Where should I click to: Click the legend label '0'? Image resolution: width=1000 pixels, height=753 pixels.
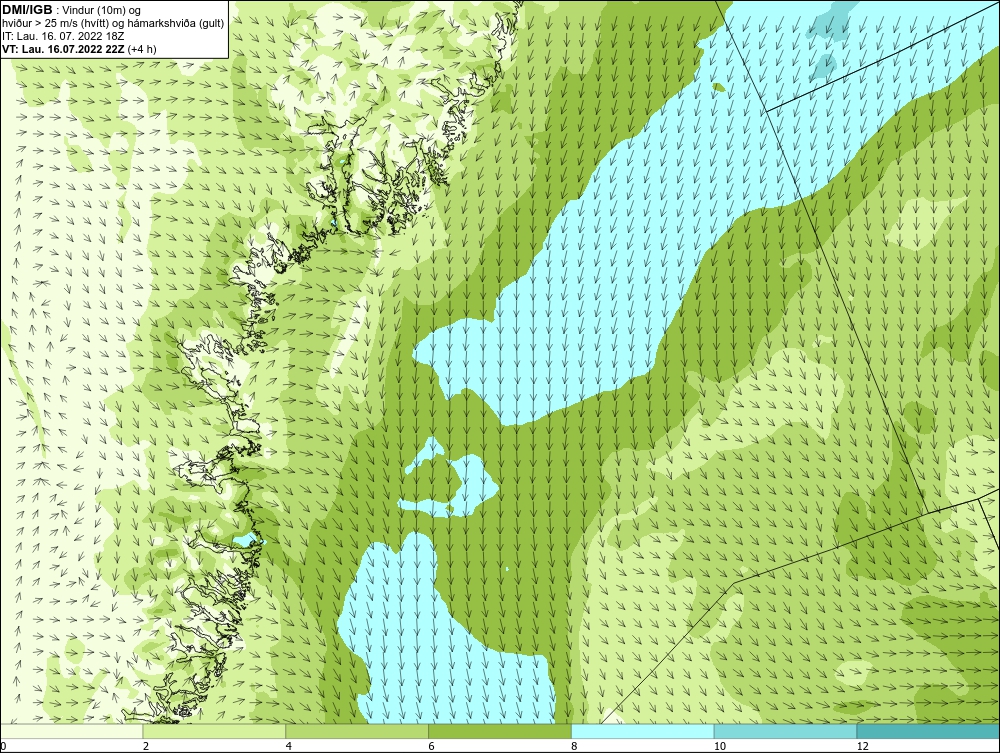tap(3, 746)
